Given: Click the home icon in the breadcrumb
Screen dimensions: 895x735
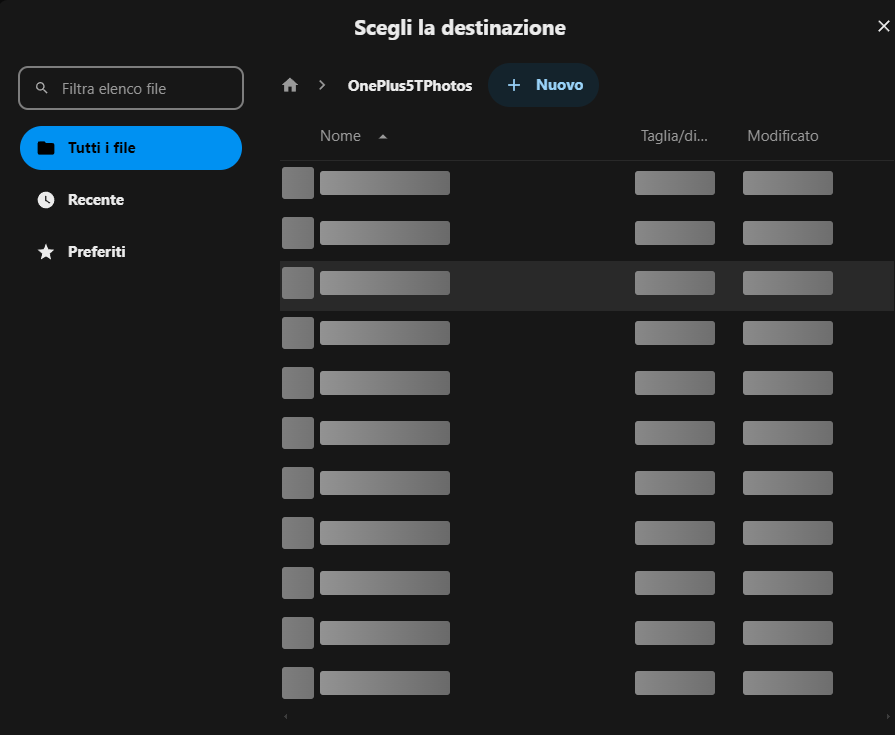Looking at the screenshot, I should [290, 86].
